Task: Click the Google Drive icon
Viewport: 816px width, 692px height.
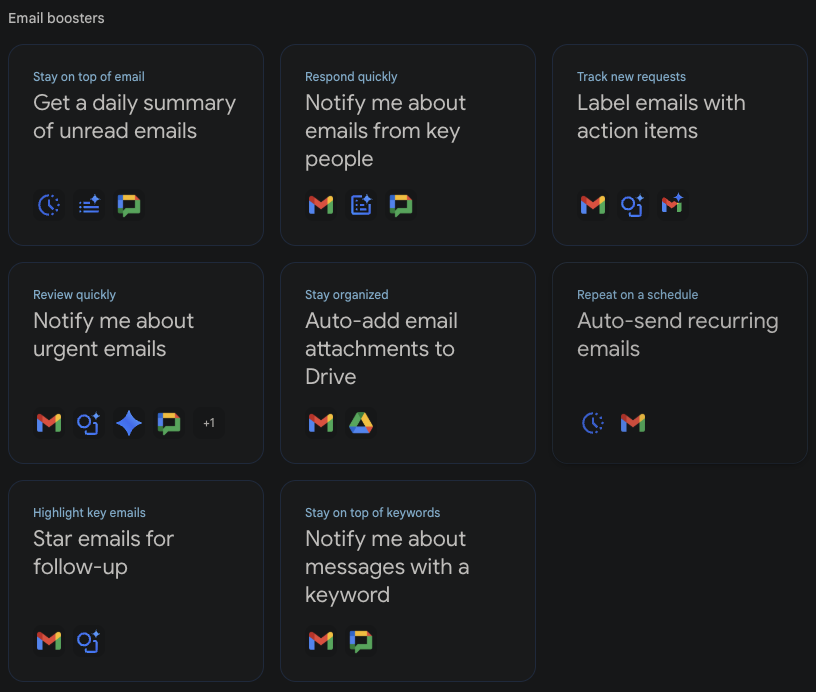Action: tap(361, 423)
